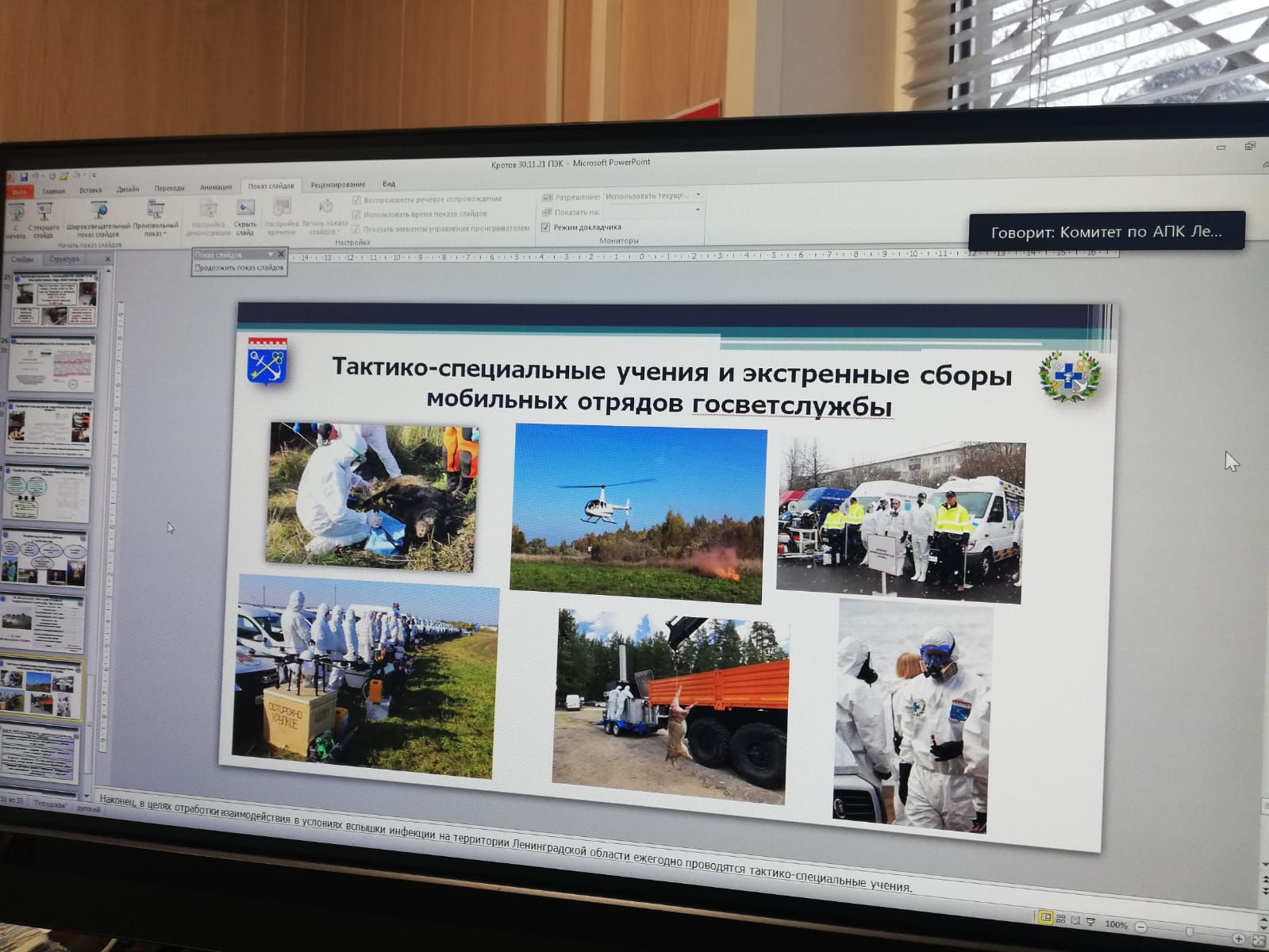
Task: Click zoom out minus button
Action: point(1140,927)
